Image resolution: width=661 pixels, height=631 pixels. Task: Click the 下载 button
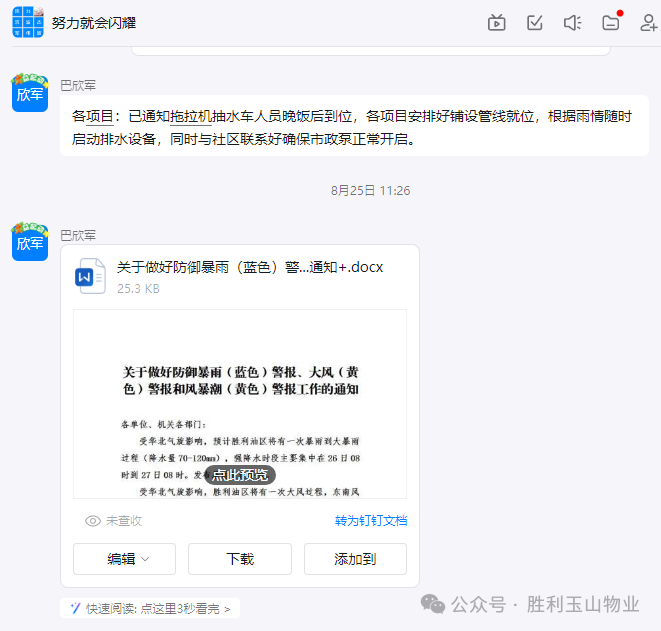coord(240,559)
